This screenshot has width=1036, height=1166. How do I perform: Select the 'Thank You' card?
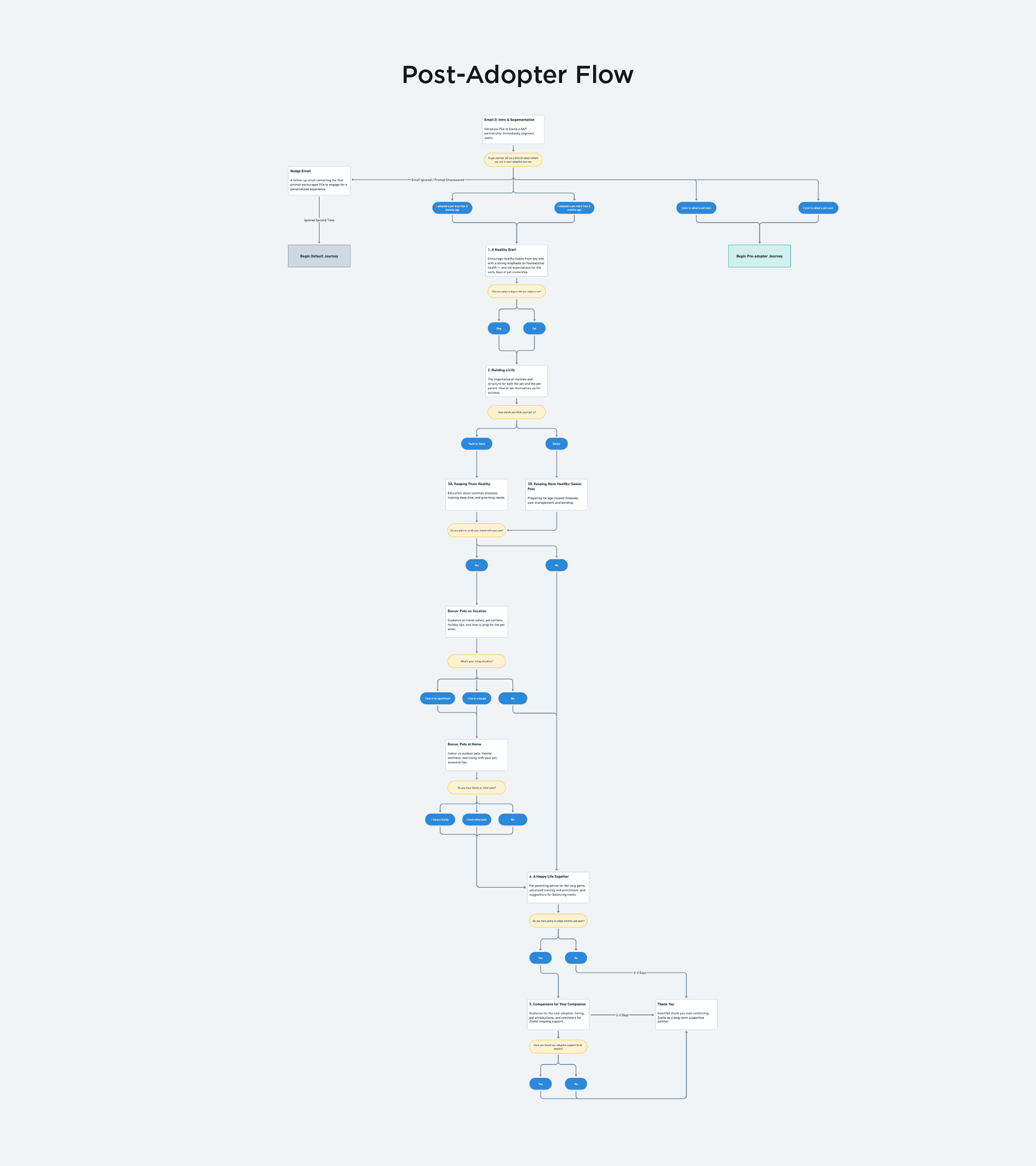686,1015
